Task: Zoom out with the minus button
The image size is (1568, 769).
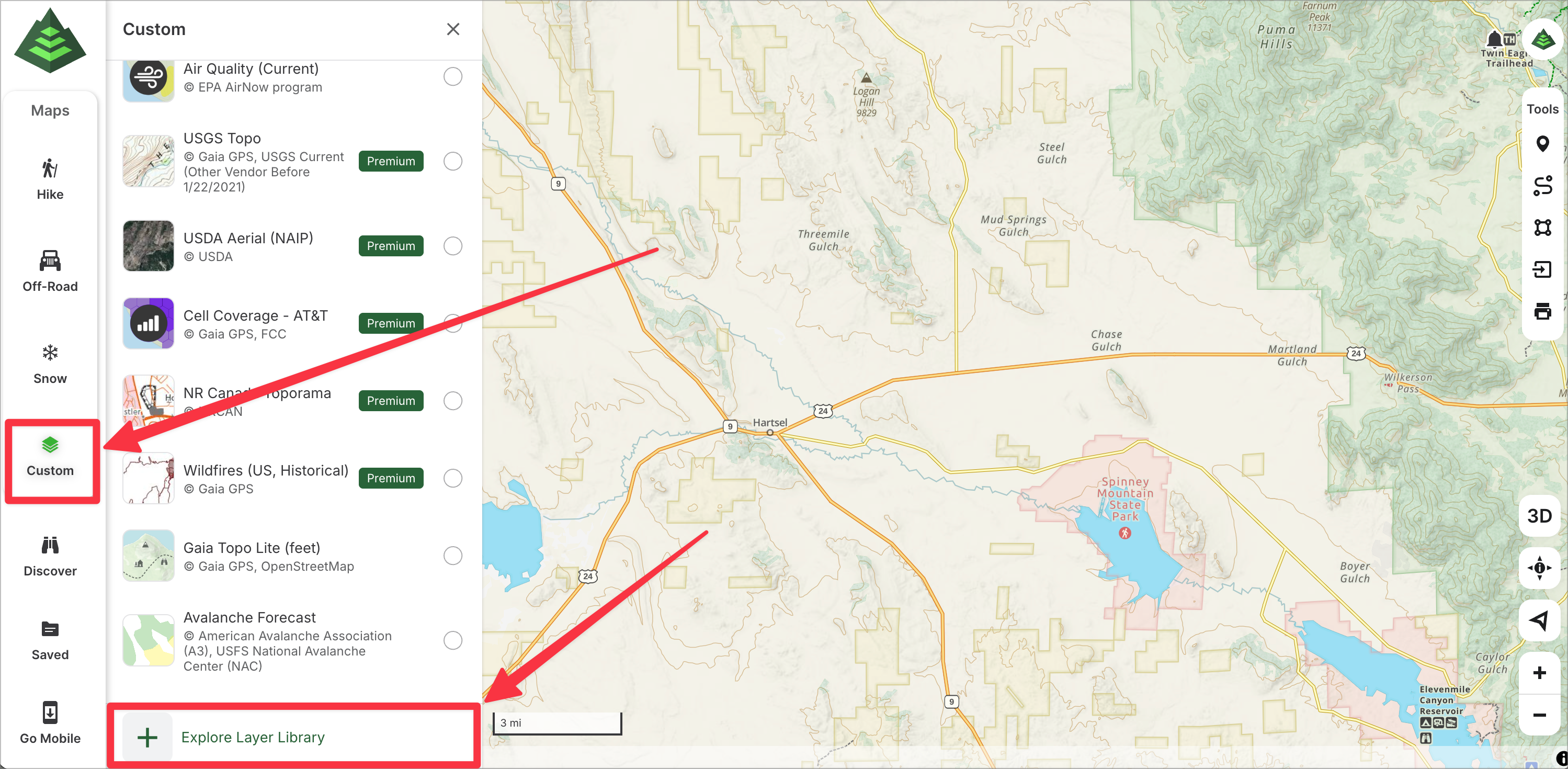Action: pyautogui.click(x=1539, y=715)
